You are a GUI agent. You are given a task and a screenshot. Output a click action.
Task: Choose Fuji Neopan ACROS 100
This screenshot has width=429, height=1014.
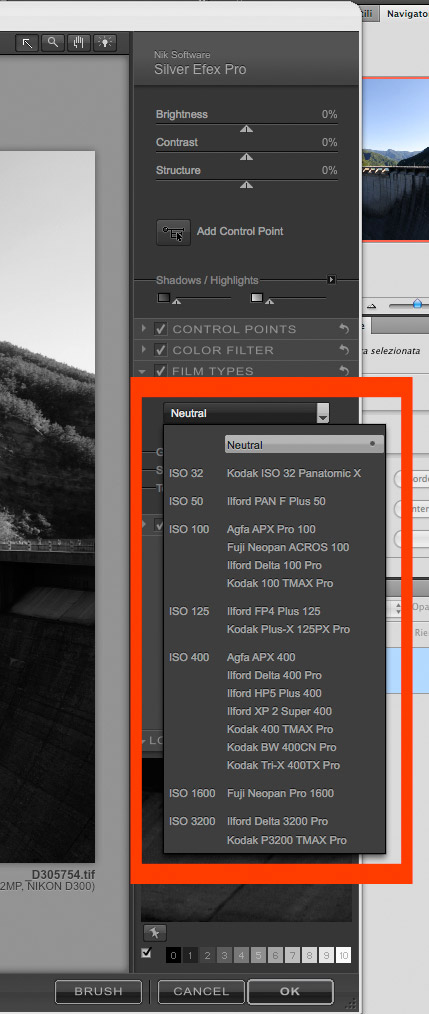[288, 547]
